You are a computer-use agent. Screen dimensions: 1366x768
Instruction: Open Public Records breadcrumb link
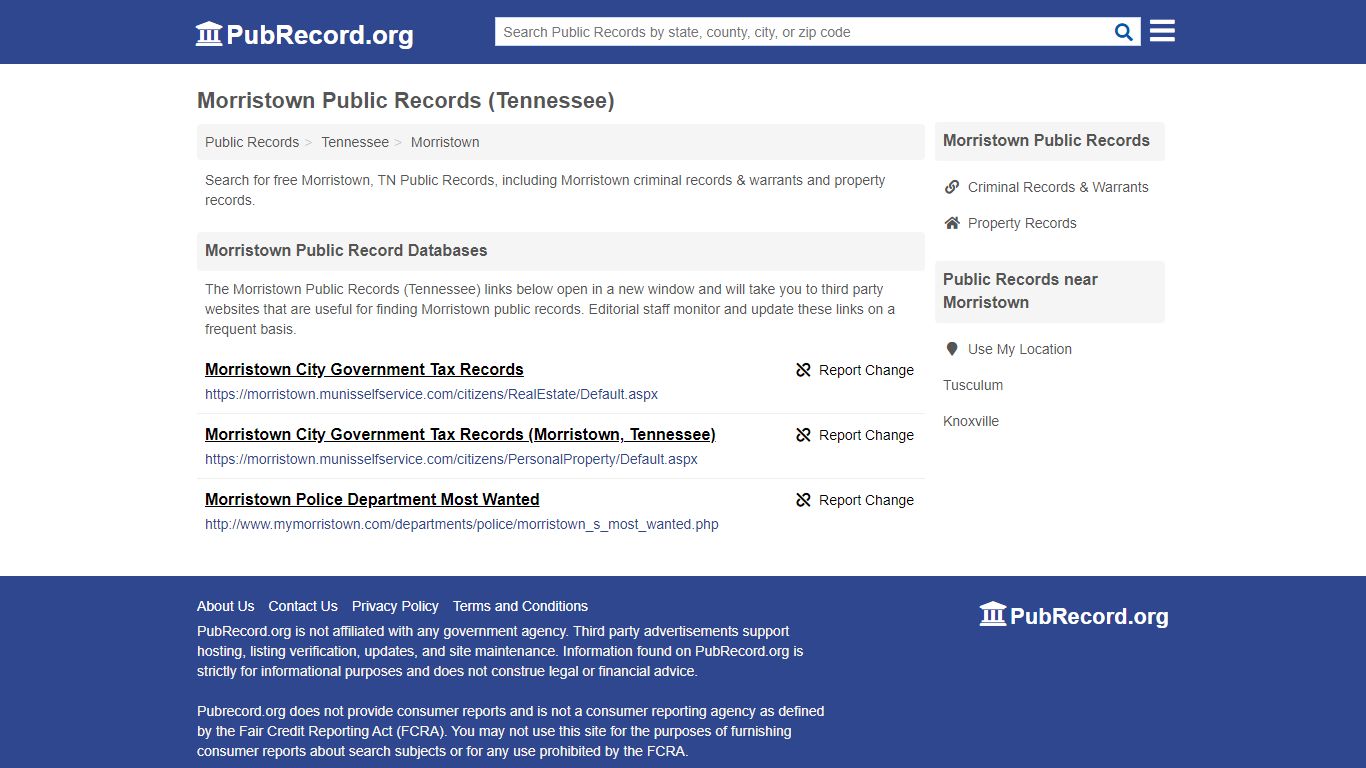[x=252, y=142]
